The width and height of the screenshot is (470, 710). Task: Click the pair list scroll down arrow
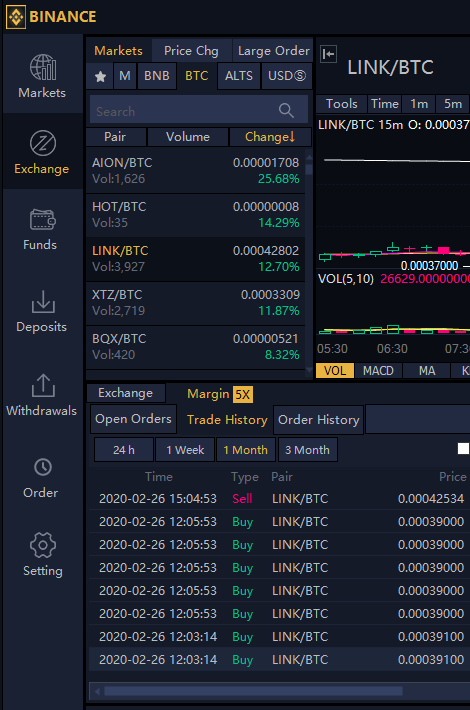tap(309, 370)
